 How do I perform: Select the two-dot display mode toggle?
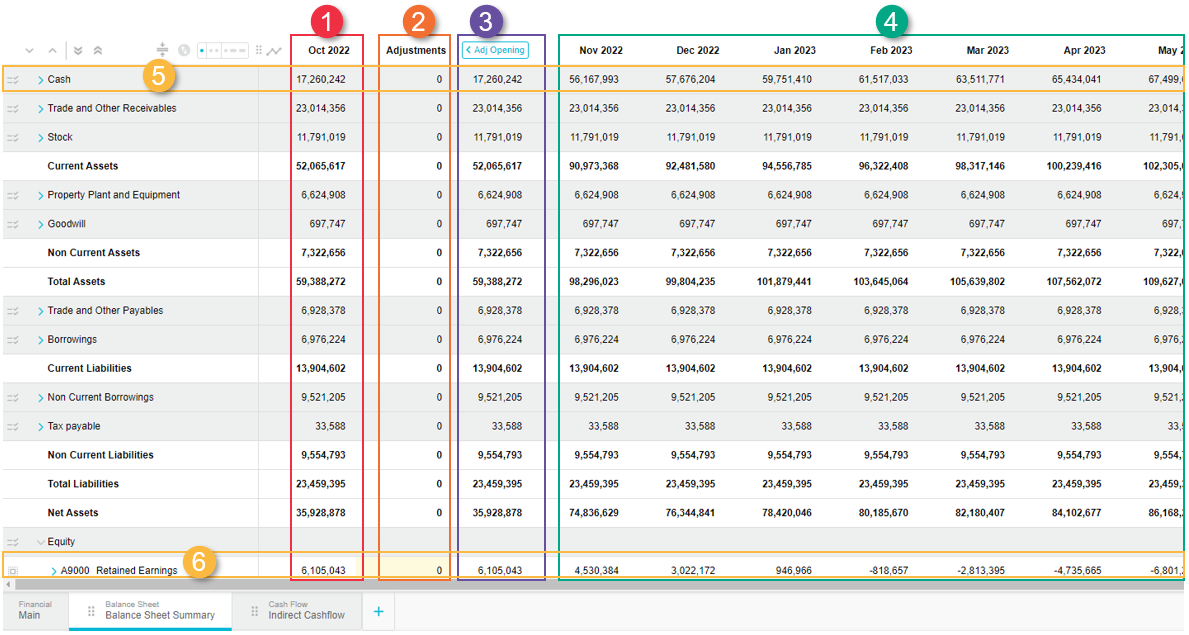click(x=216, y=50)
